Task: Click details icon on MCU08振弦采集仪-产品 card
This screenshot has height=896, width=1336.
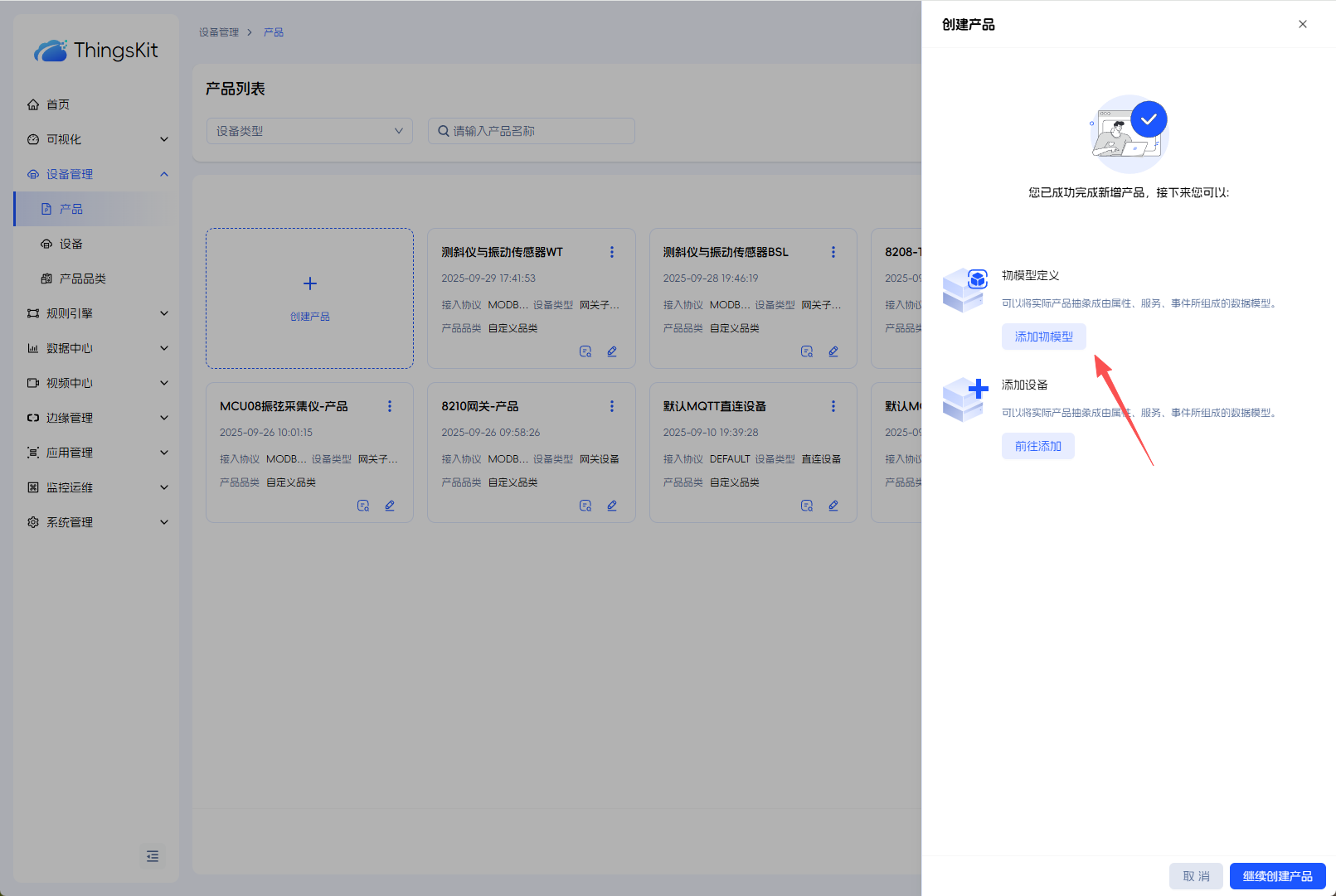Action: (363, 506)
